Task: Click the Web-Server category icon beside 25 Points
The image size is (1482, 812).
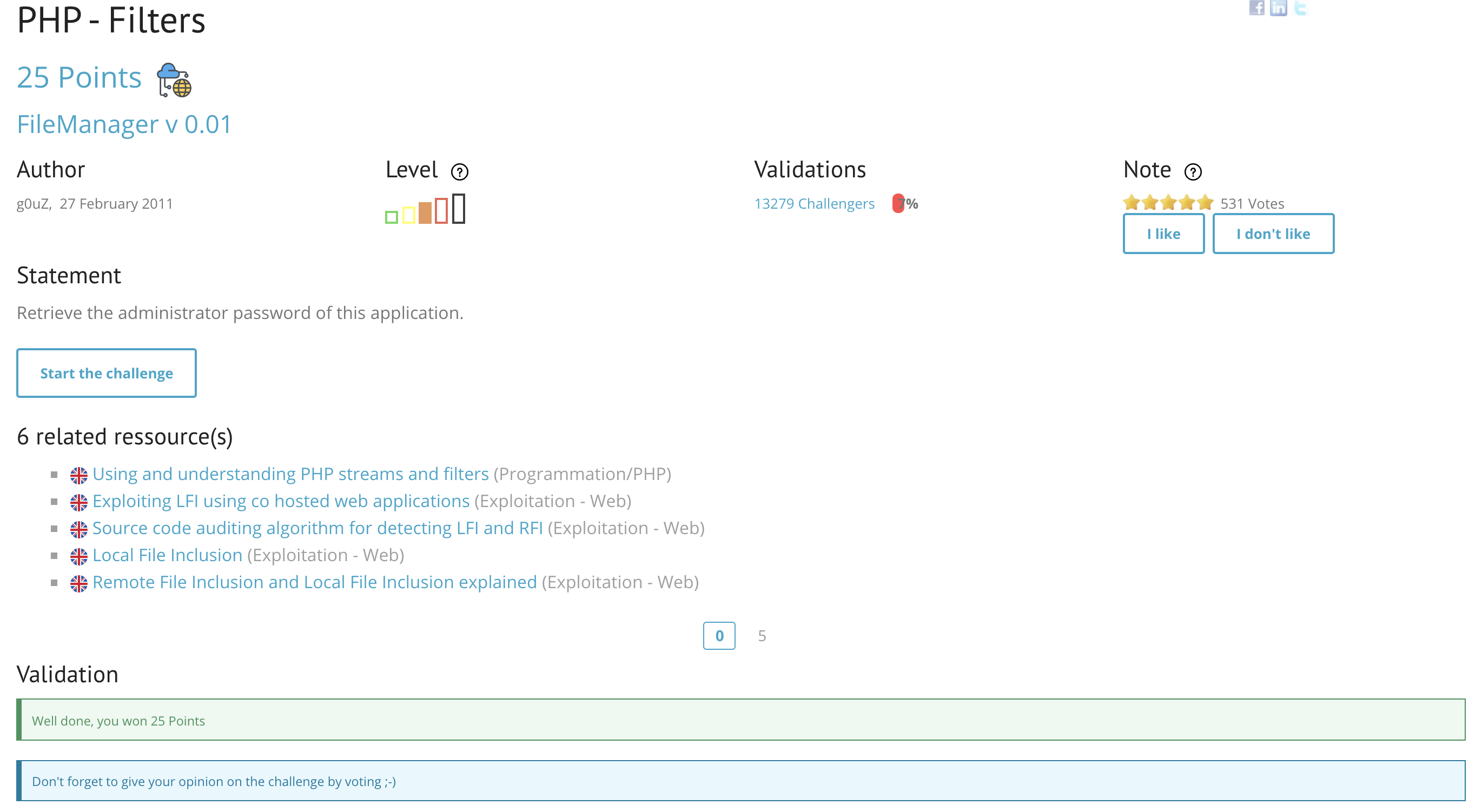Action: coord(174,80)
